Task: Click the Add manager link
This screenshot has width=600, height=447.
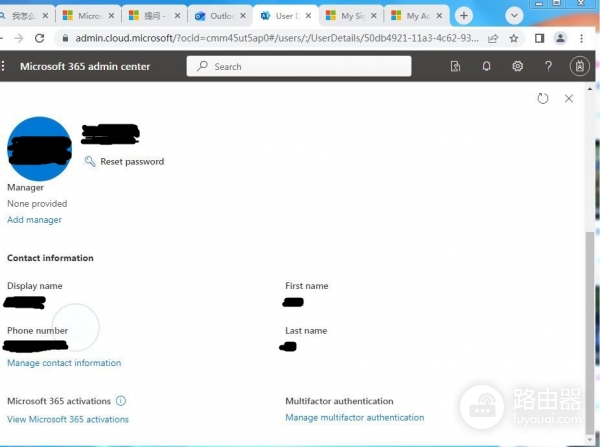Action: 34,220
